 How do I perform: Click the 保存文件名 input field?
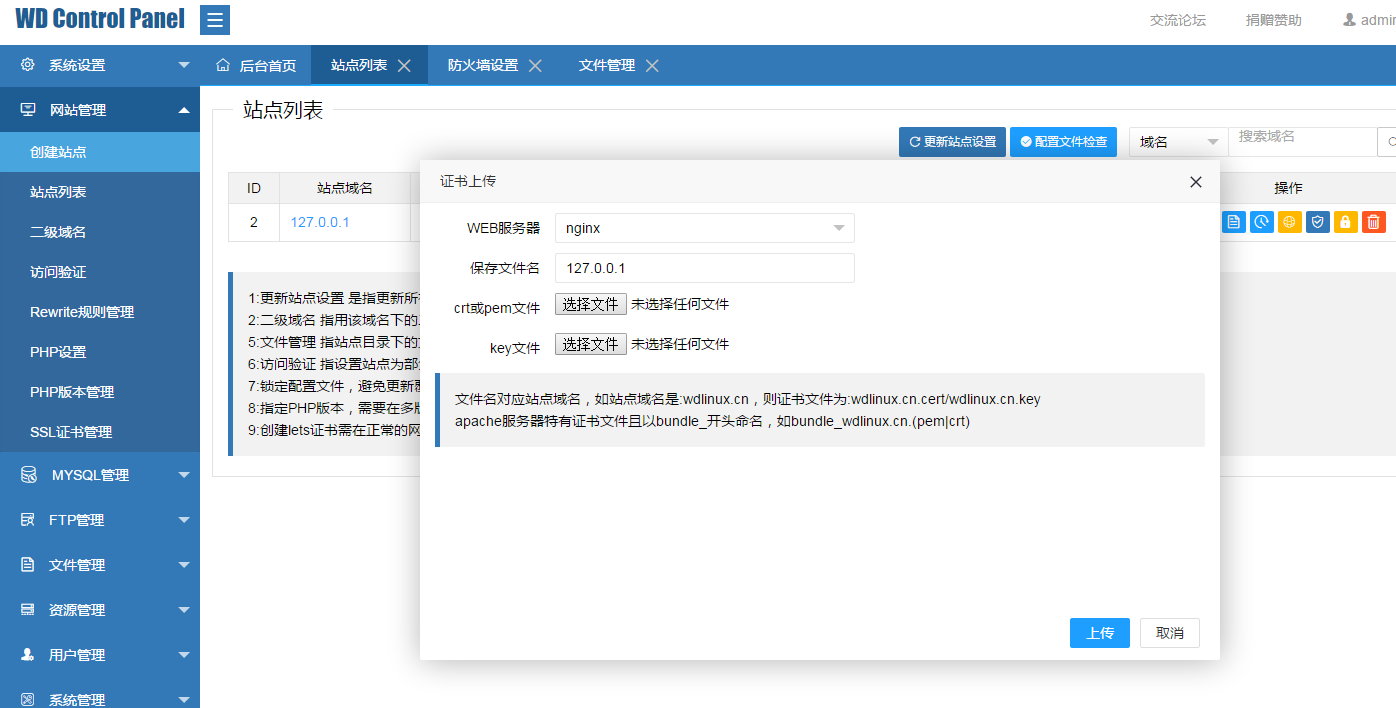(705, 268)
